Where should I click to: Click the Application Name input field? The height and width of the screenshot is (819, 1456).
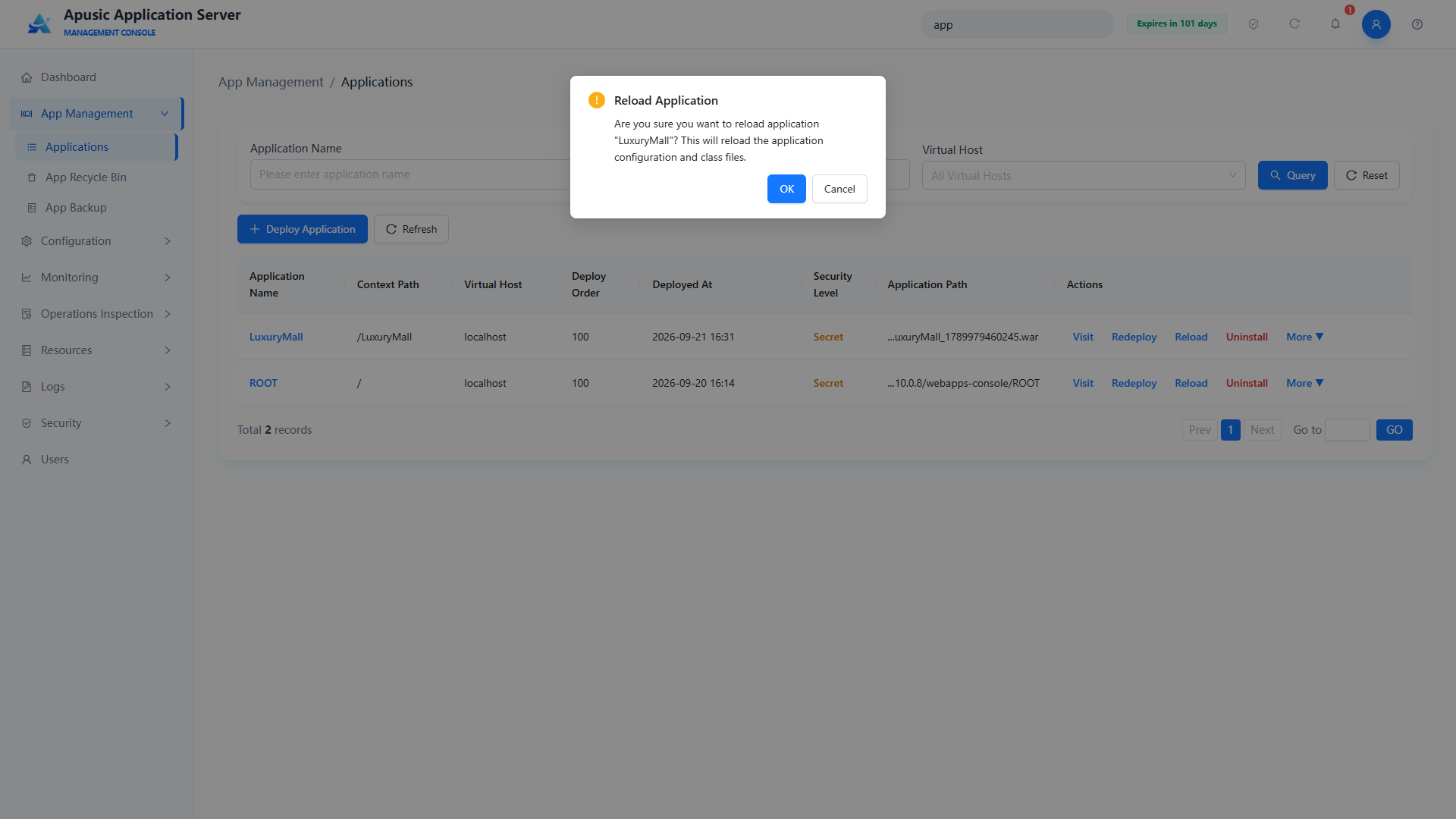pyautogui.click(x=410, y=174)
